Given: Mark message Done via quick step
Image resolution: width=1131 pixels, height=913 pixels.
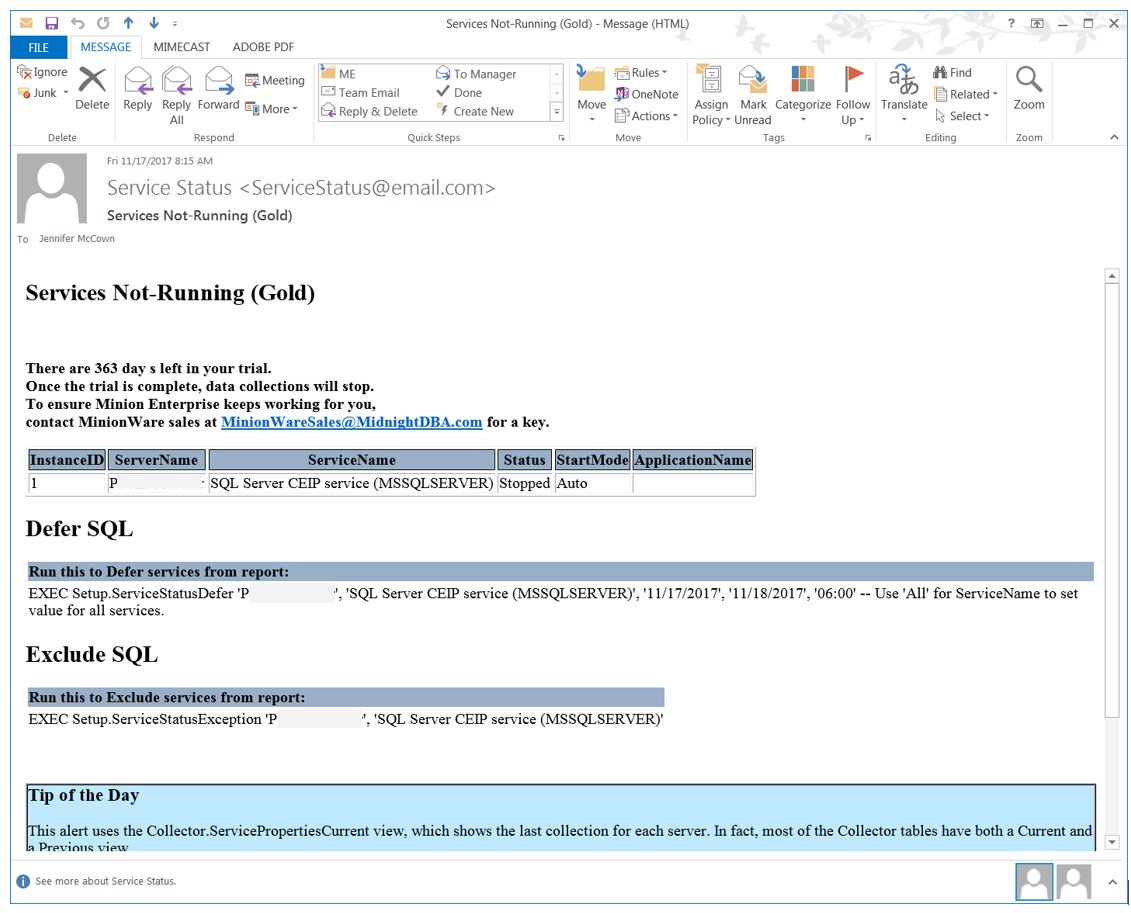Looking at the screenshot, I should 459,92.
